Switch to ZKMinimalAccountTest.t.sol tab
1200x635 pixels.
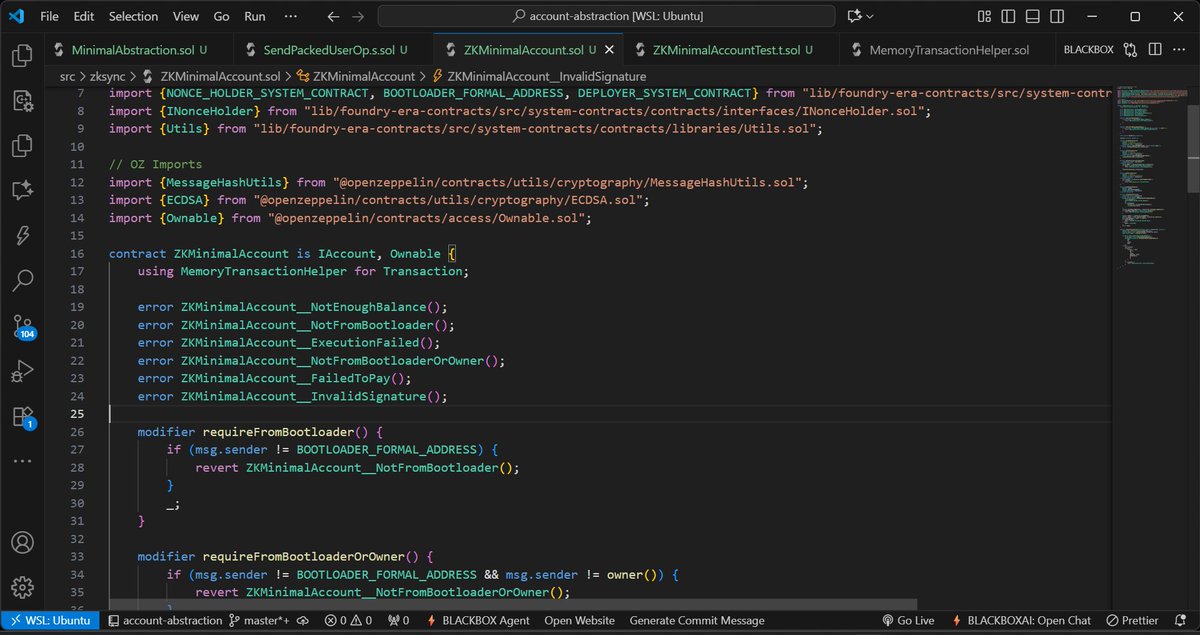[731, 49]
